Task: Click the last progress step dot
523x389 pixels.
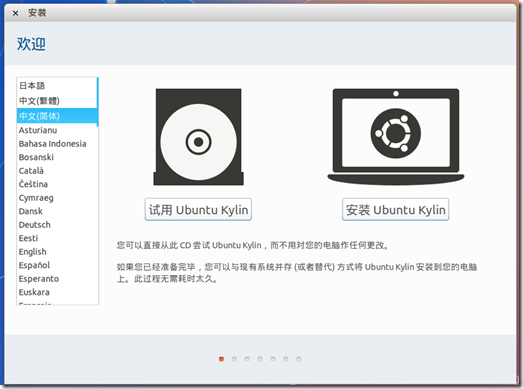Action: pos(299,359)
